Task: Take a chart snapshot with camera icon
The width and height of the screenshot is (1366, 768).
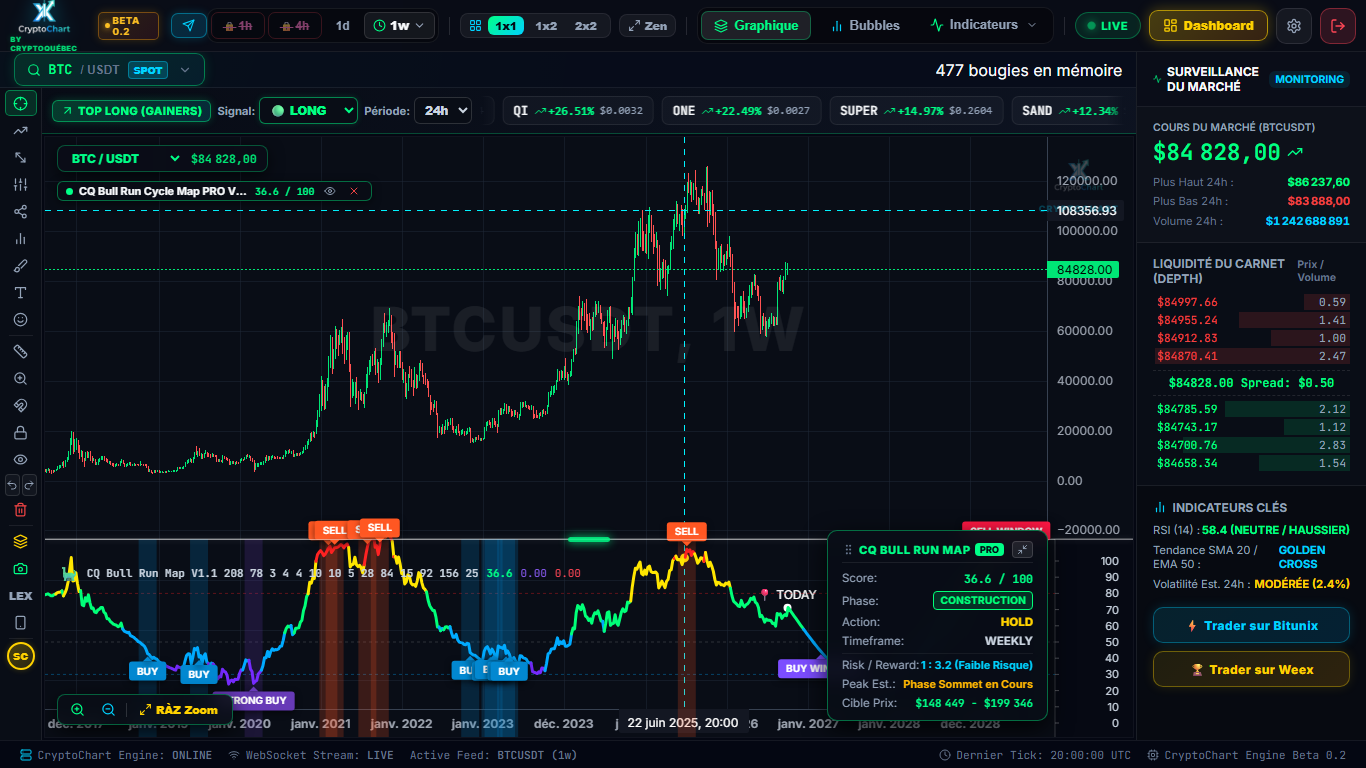Action: point(20,568)
